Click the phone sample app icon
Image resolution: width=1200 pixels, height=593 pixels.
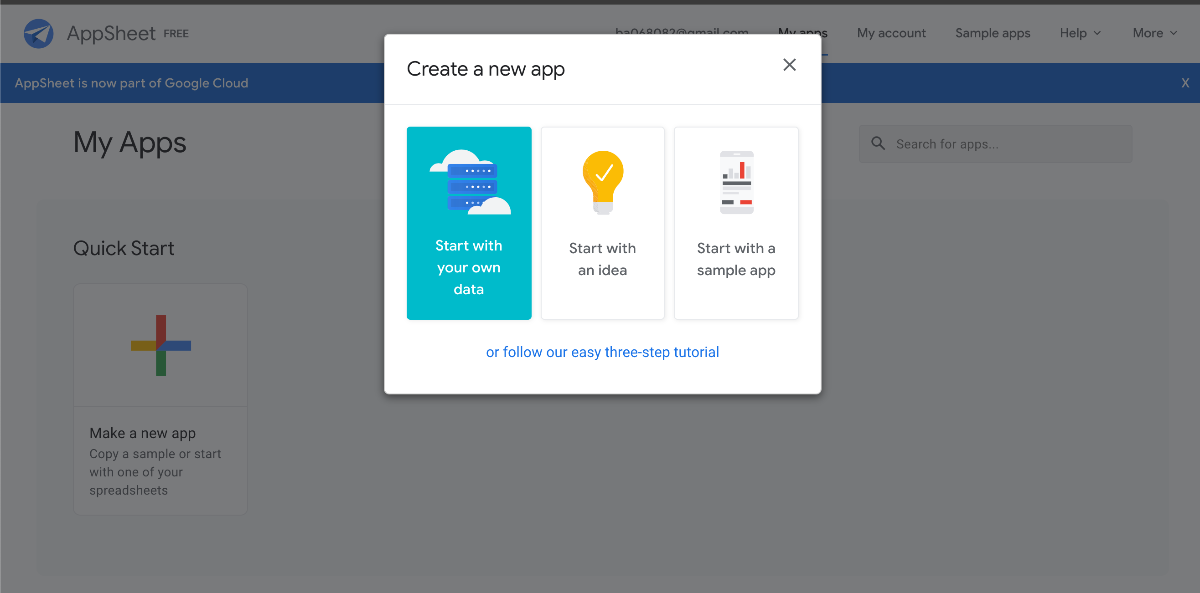737,182
